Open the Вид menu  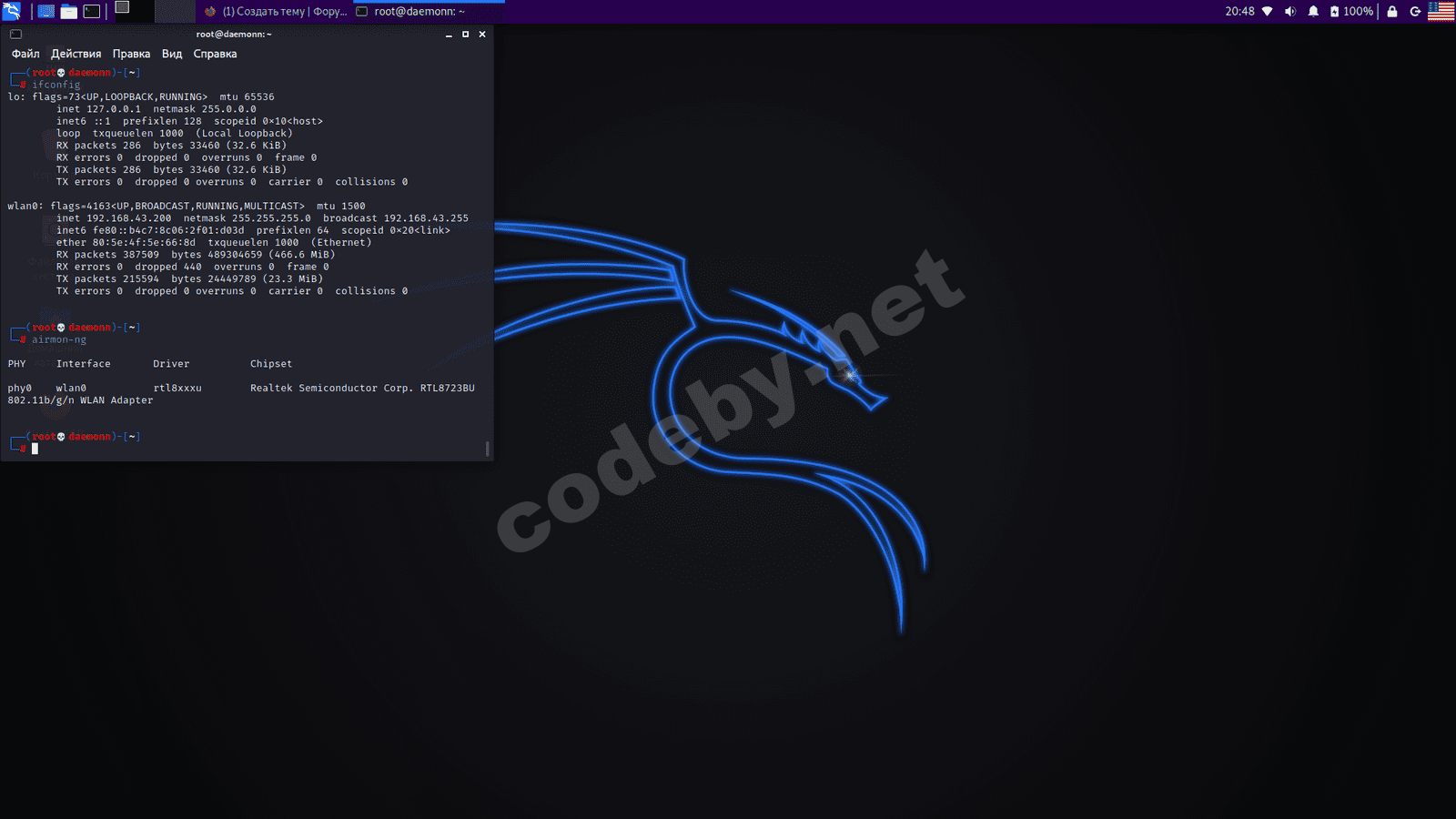(x=172, y=54)
